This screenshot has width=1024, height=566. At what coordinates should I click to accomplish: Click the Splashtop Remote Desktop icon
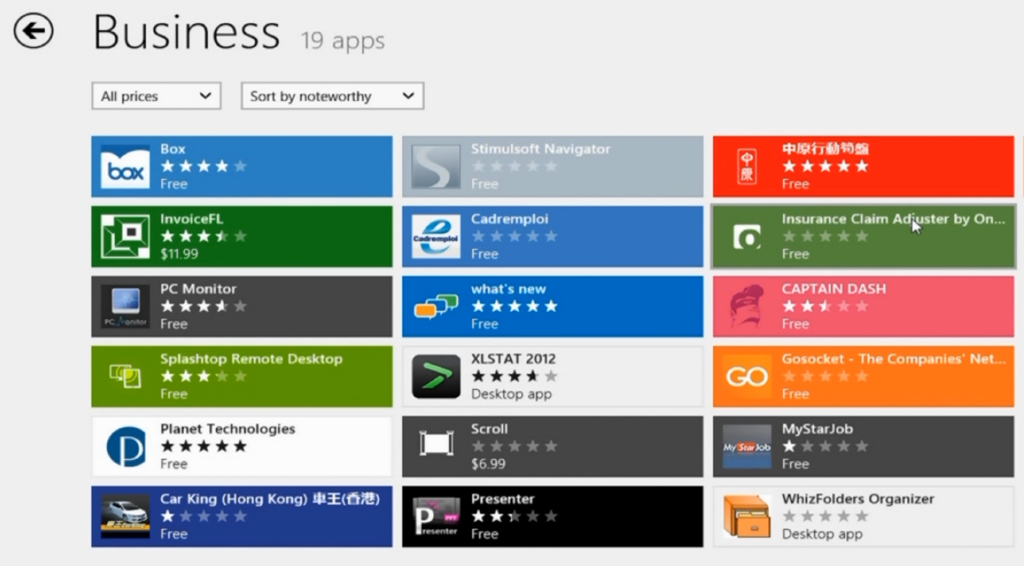coord(125,376)
